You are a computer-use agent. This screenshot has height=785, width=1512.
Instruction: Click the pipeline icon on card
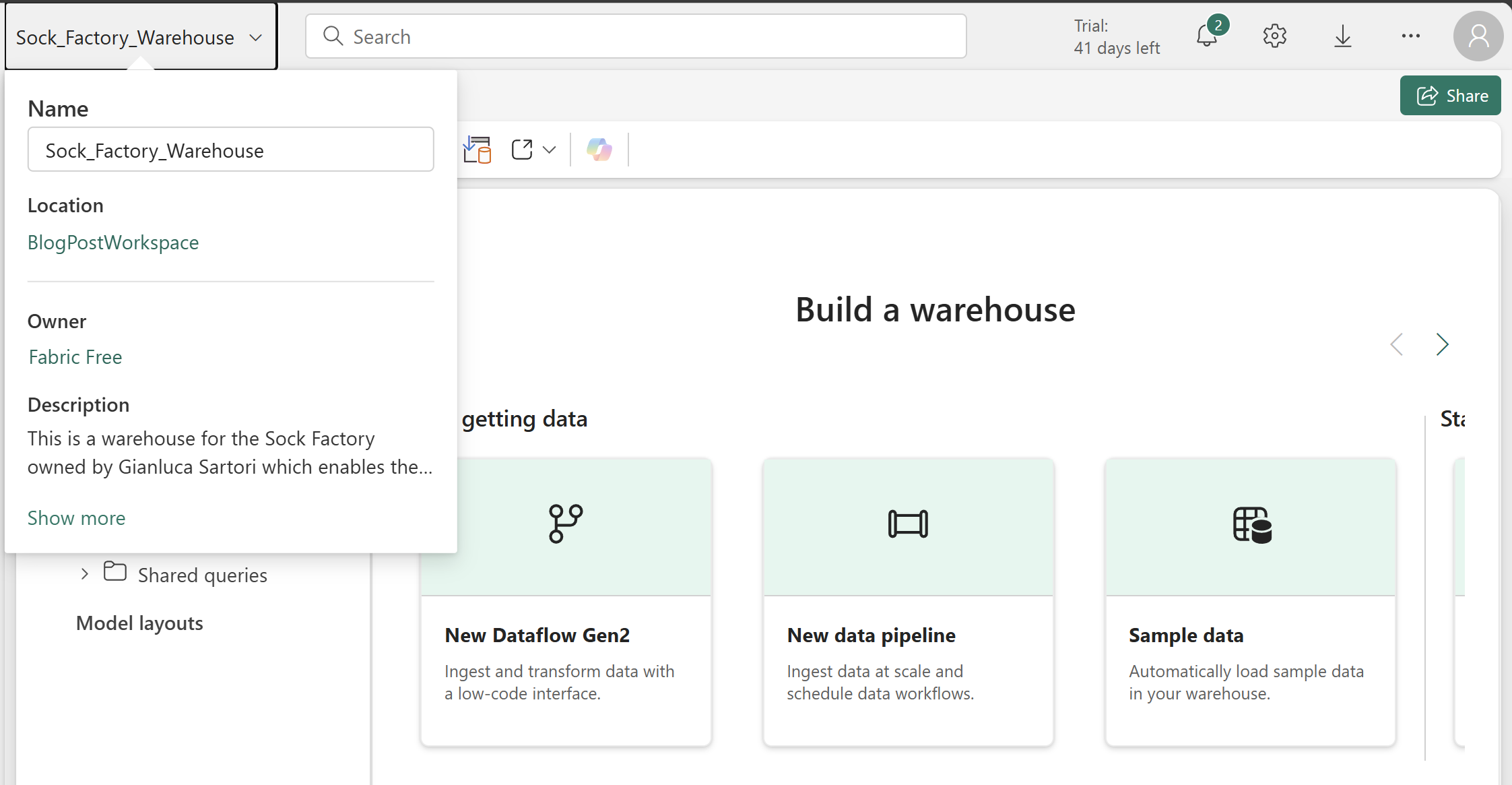point(908,524)
